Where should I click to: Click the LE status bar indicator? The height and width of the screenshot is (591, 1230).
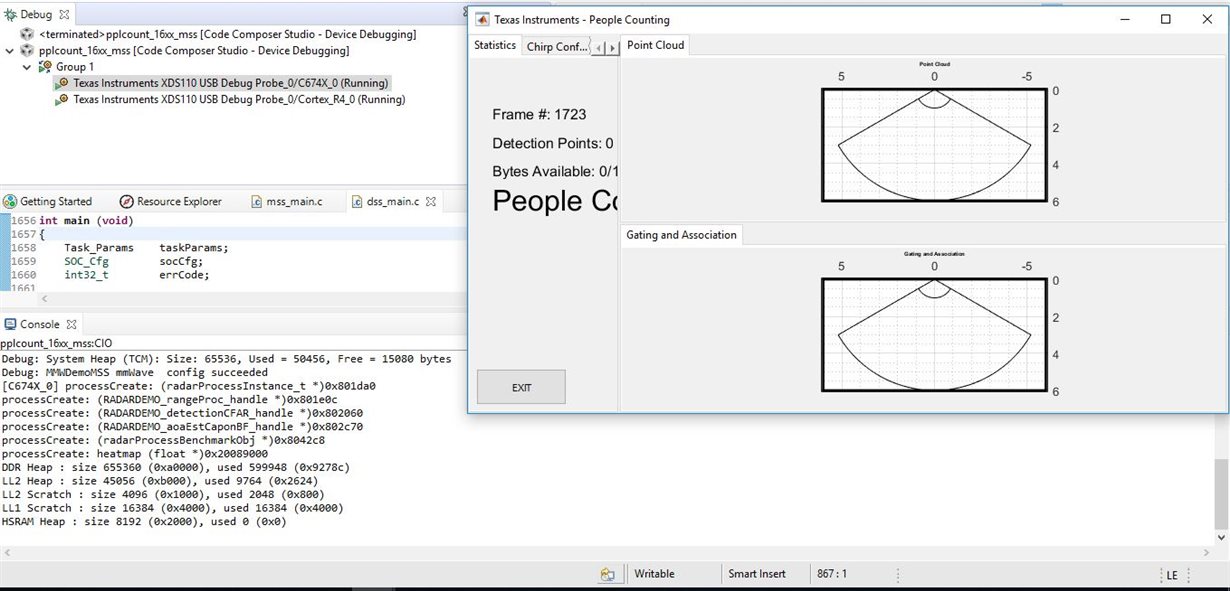click(1172, 575)
